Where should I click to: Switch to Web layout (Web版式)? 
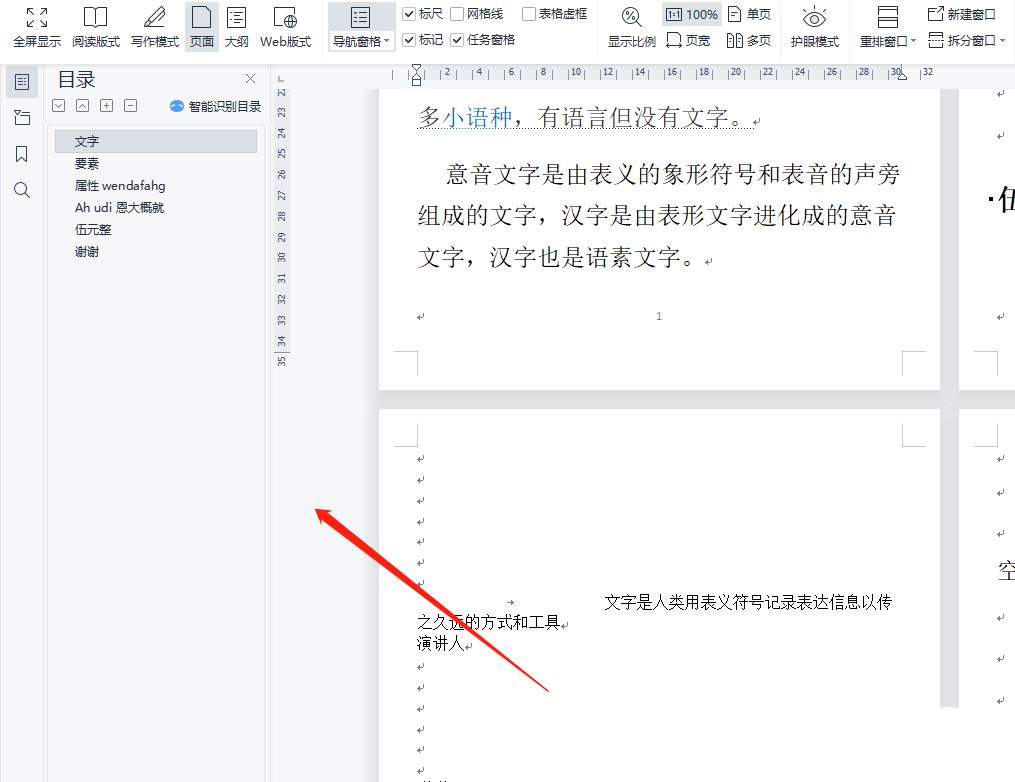[285, 27]
